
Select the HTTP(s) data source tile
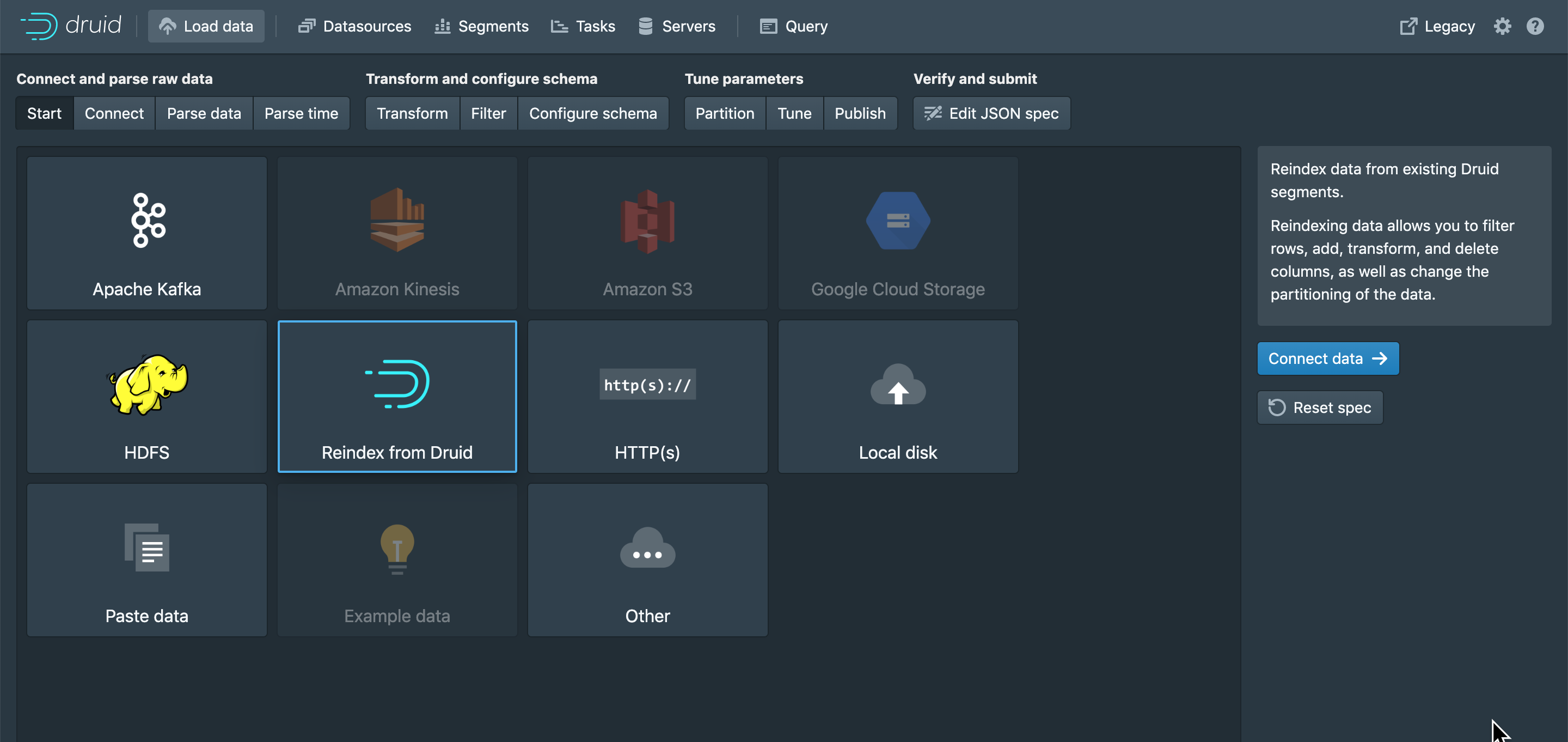(x=647, y=397)
